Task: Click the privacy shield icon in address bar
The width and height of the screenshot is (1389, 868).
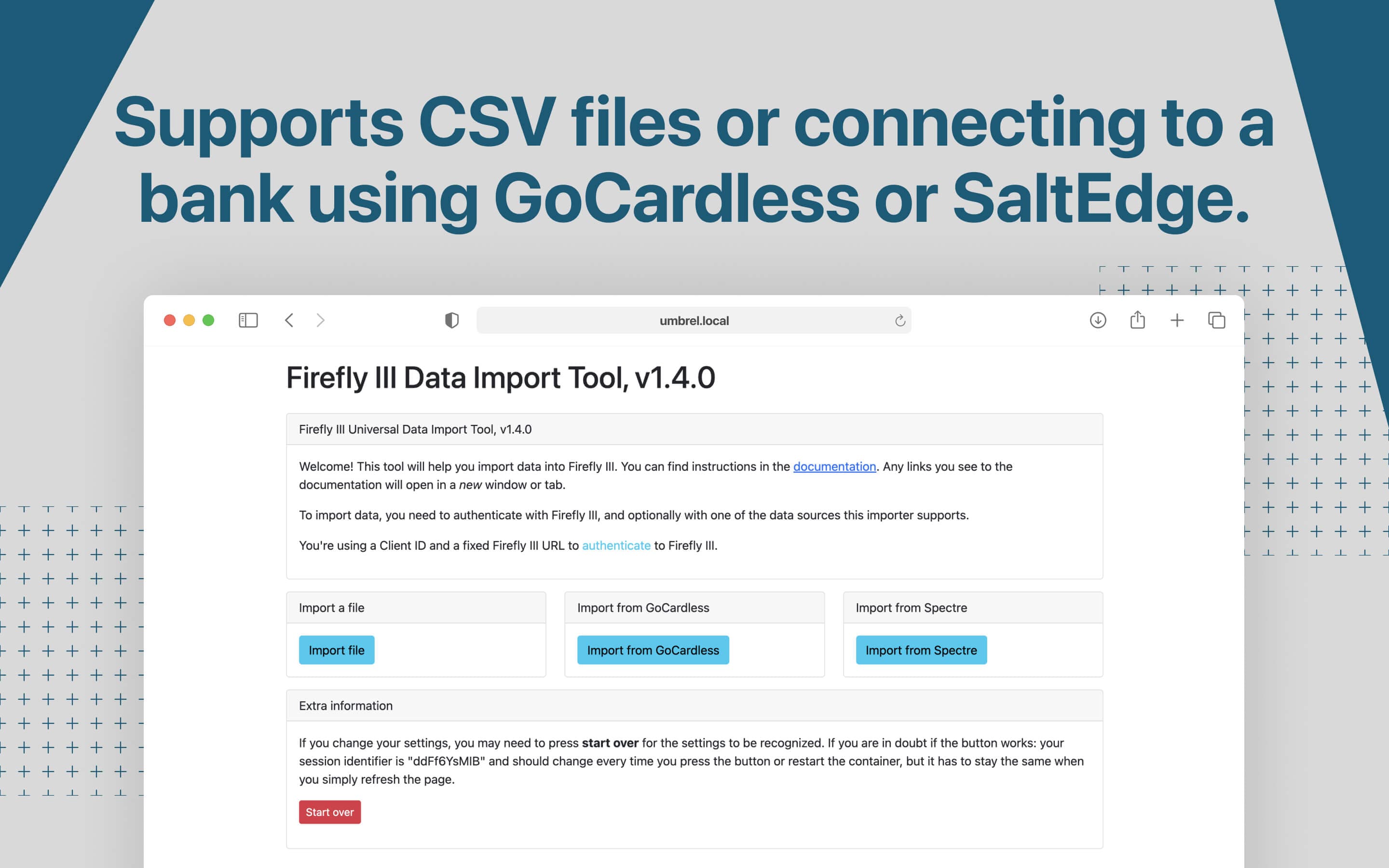Action: (x=451, y=320)
